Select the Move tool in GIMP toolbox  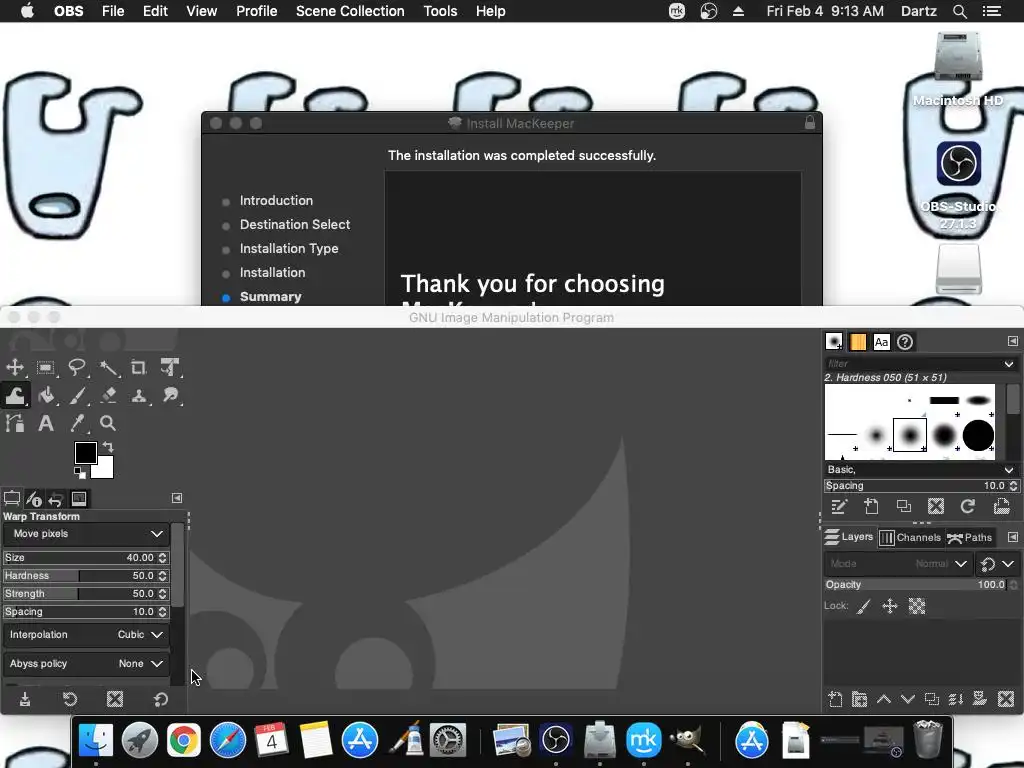click(14, 368)
